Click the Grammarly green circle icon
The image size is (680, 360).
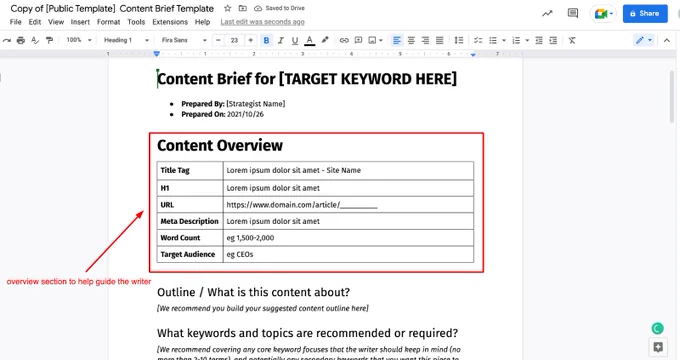(x=657, y=328)
